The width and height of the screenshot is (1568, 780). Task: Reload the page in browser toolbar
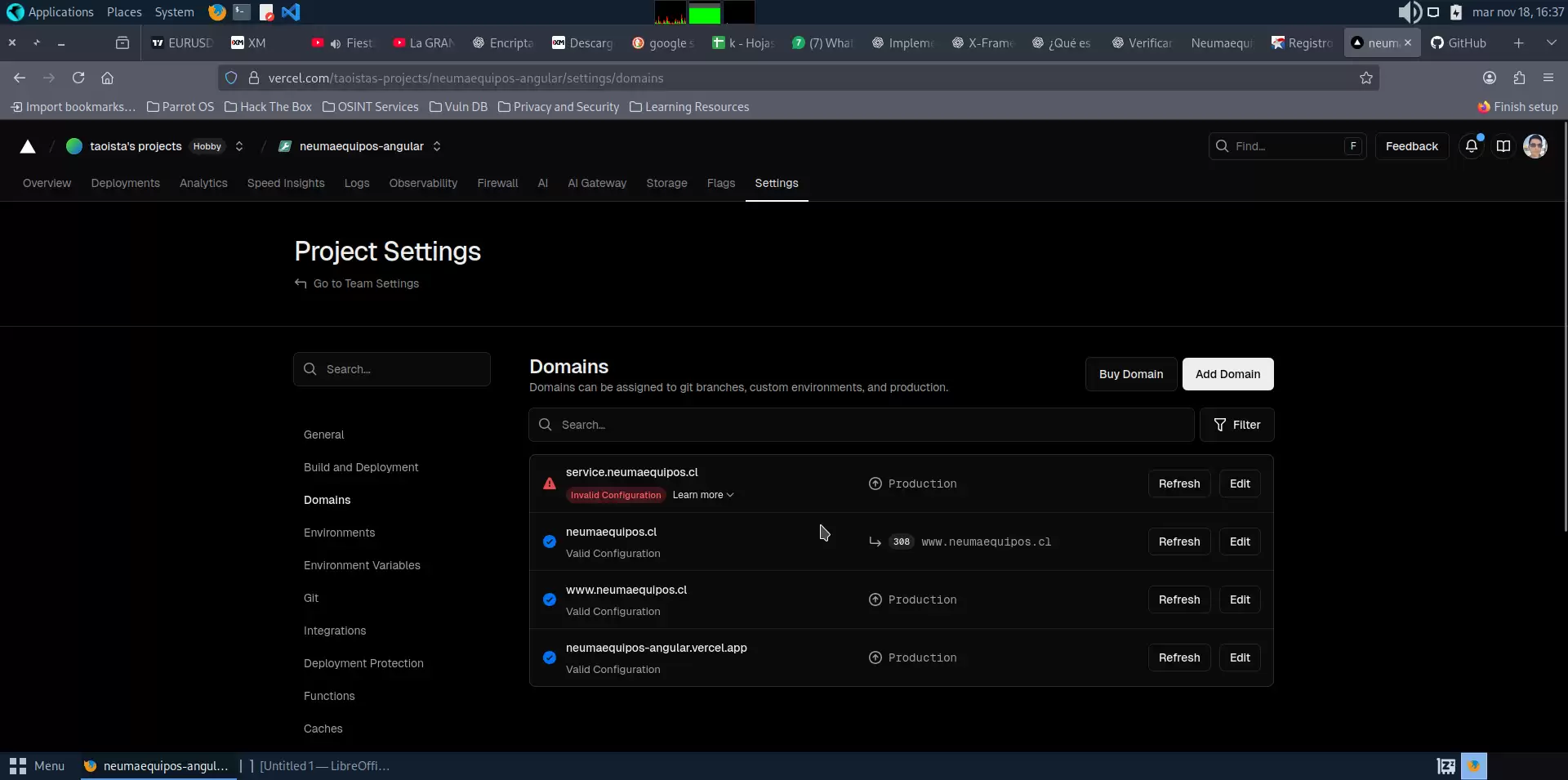78,78
